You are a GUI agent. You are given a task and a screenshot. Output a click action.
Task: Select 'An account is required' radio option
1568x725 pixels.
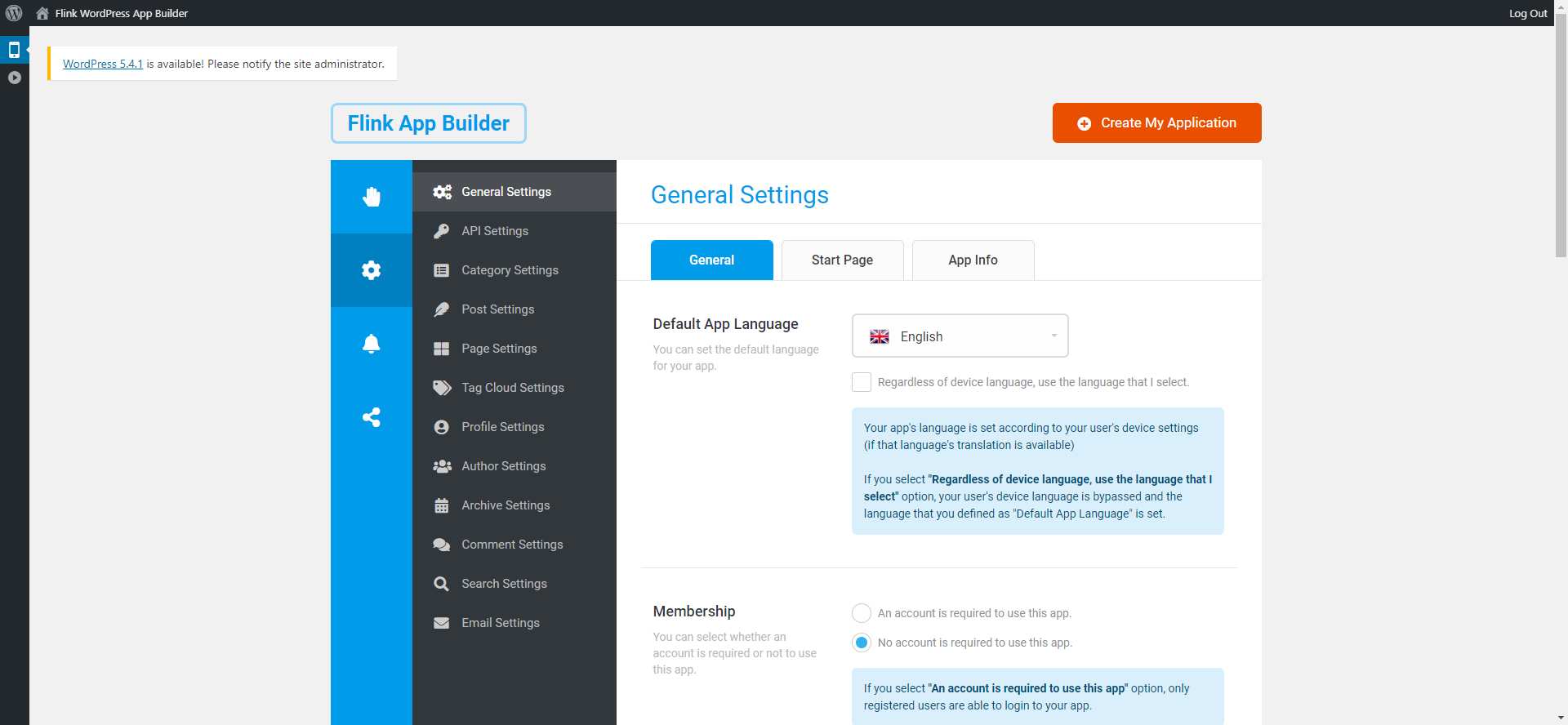[862, 613]
